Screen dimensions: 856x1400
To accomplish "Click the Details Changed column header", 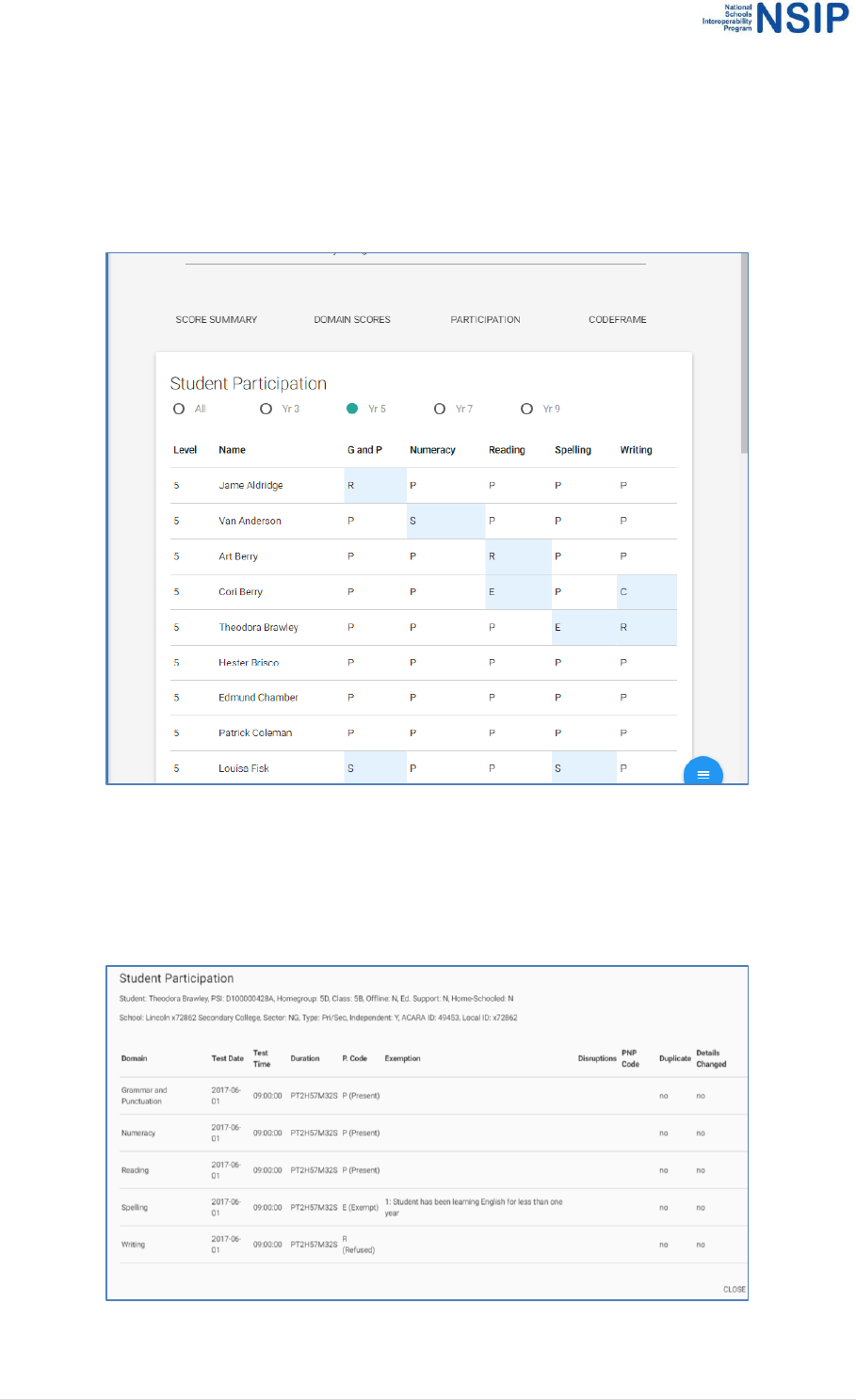I will point(711,1058).
